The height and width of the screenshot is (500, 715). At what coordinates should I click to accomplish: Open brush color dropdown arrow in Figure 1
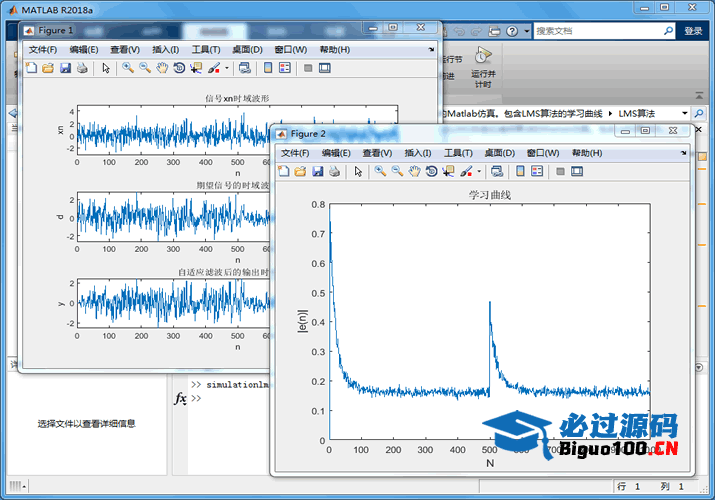click(x=227, y=68)
